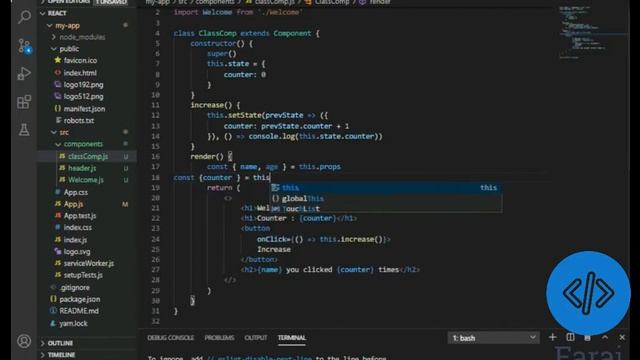Open logo512.png file
The width and height of the screenshot is (640, 360).
tap(83, 97)
